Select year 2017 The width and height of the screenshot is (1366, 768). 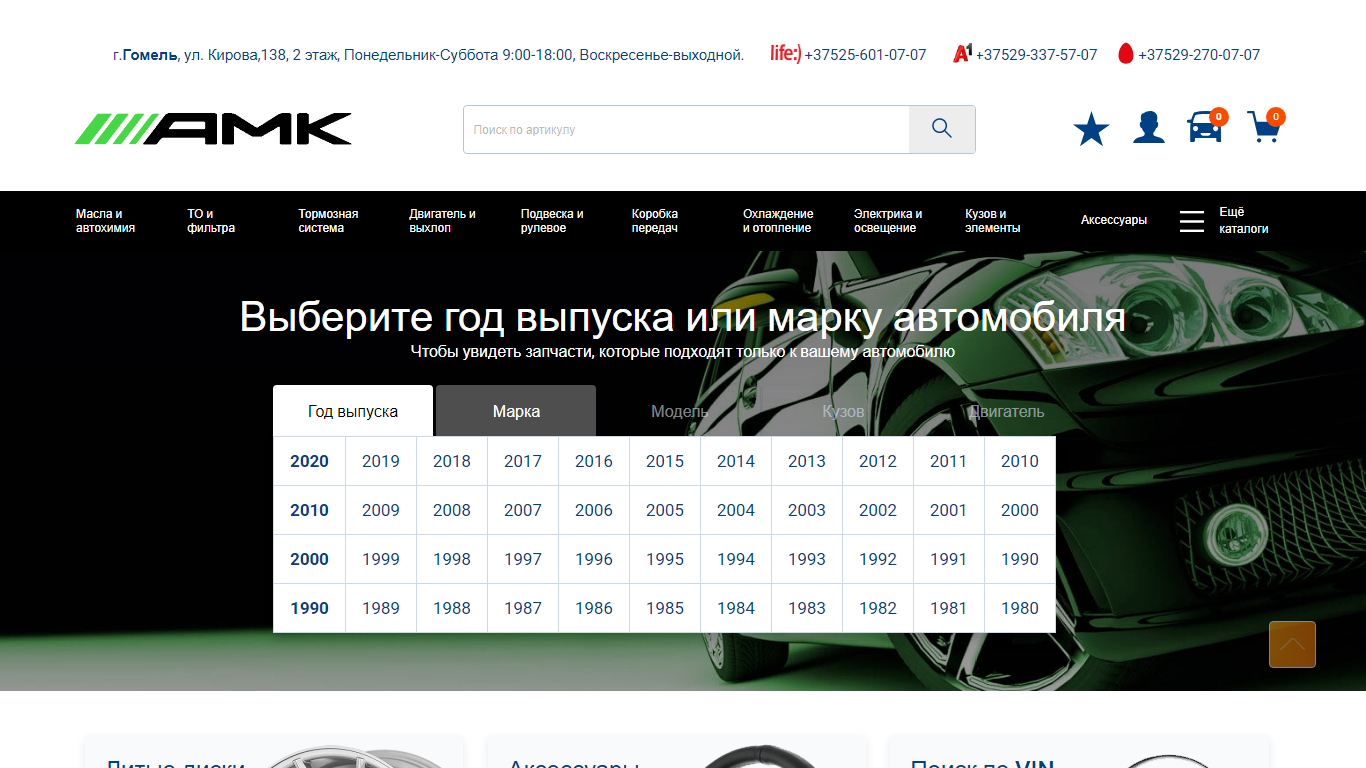click(522, 461)
